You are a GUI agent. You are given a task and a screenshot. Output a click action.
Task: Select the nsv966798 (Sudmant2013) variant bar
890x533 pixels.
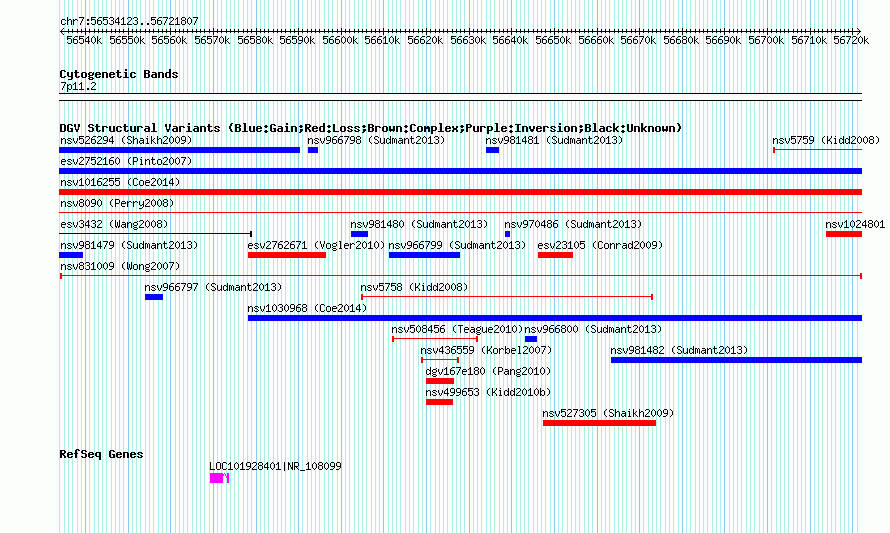(313, 150)
